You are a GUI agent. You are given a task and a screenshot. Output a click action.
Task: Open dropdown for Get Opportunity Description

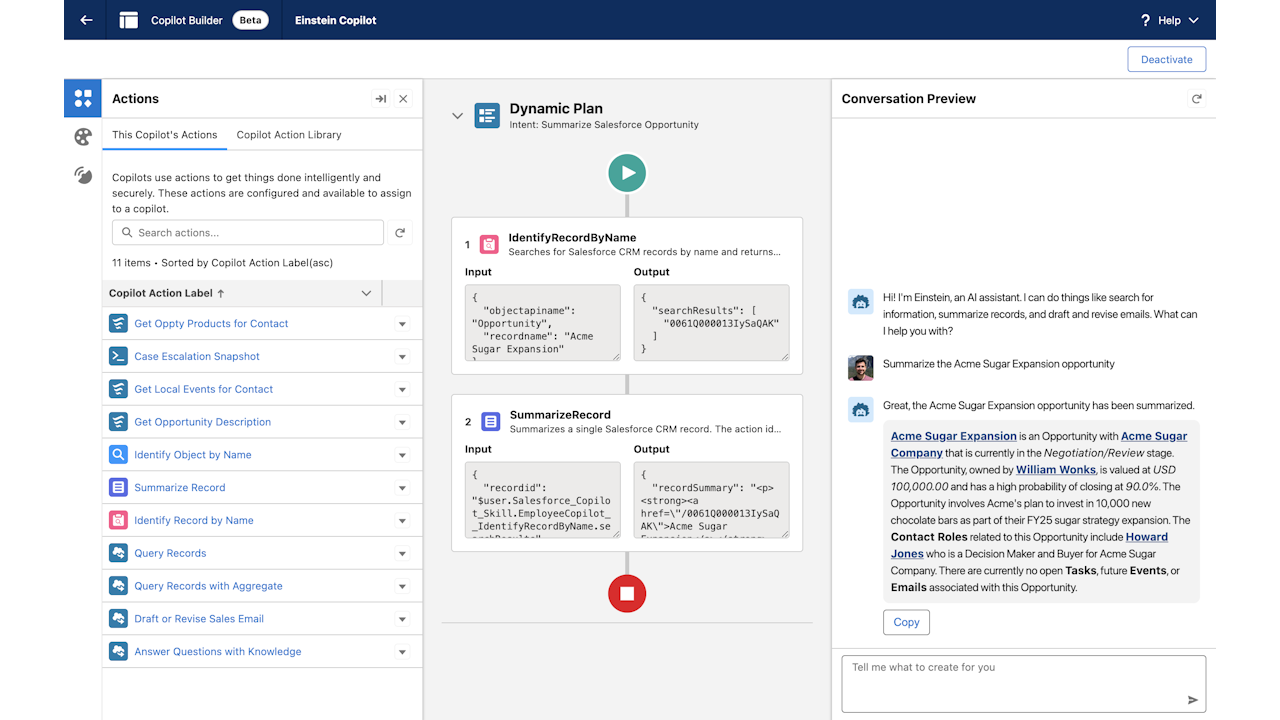pyautogui.click(x=402, y=423)
